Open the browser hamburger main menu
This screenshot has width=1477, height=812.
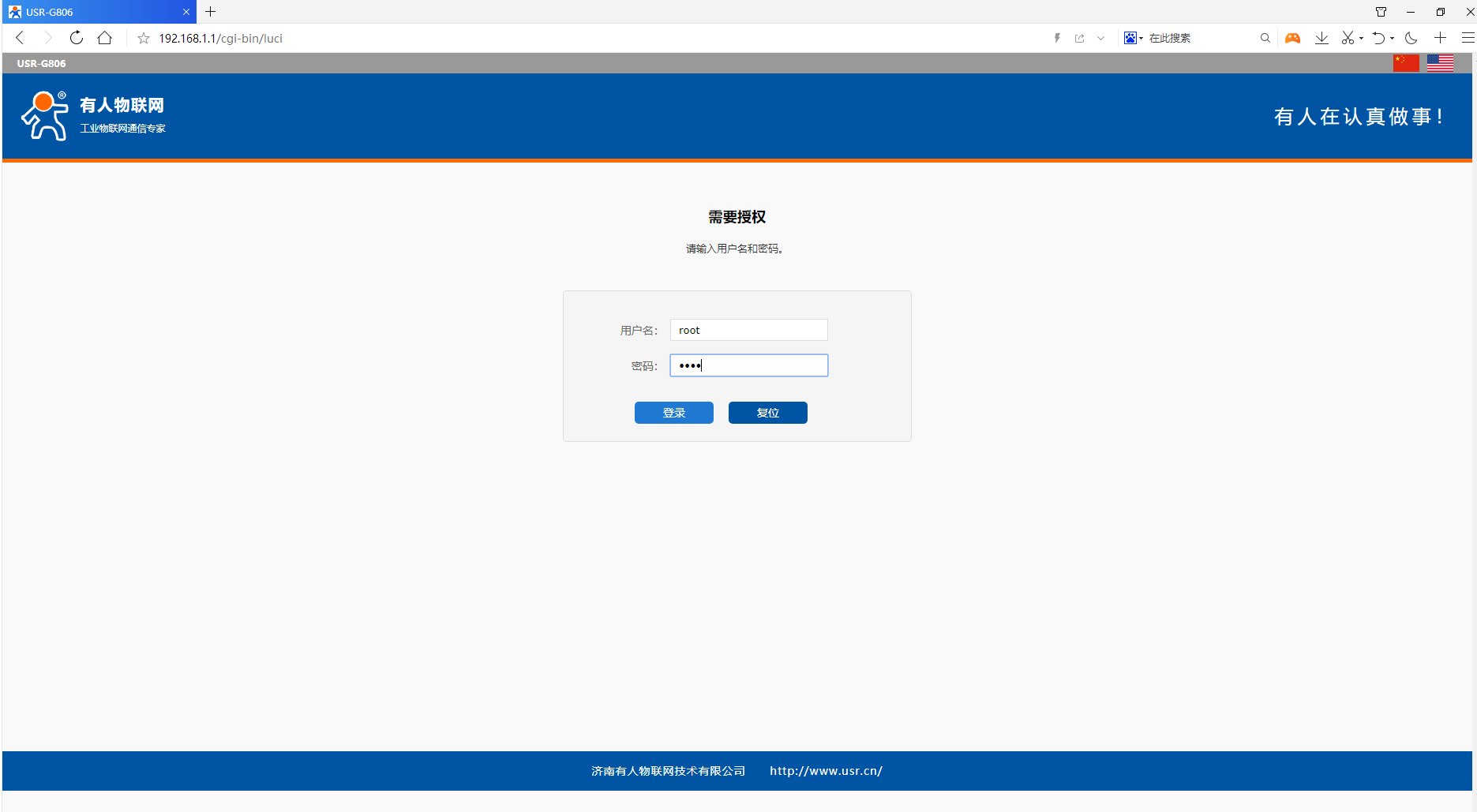click(x=1468, y=38)
